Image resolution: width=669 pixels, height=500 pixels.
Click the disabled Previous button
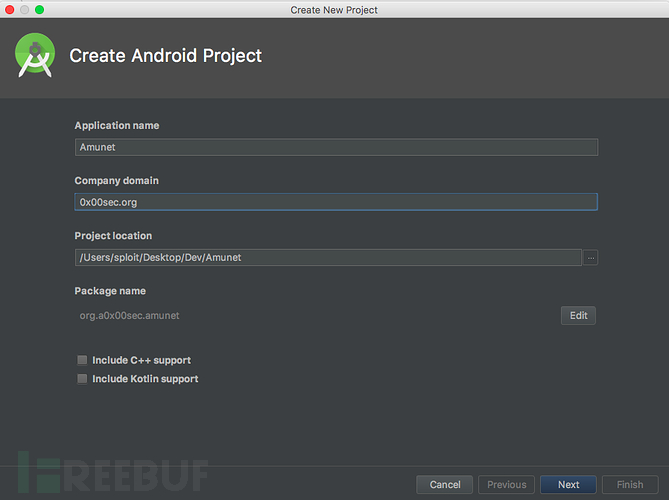pyautogui.click(x=506, y=485)
